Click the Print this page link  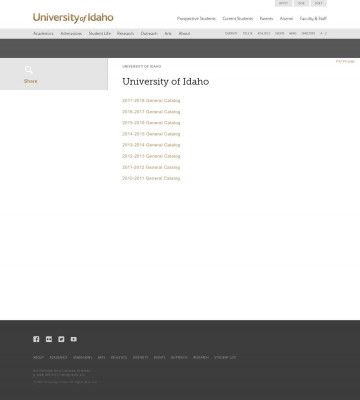tap(345, 61)
